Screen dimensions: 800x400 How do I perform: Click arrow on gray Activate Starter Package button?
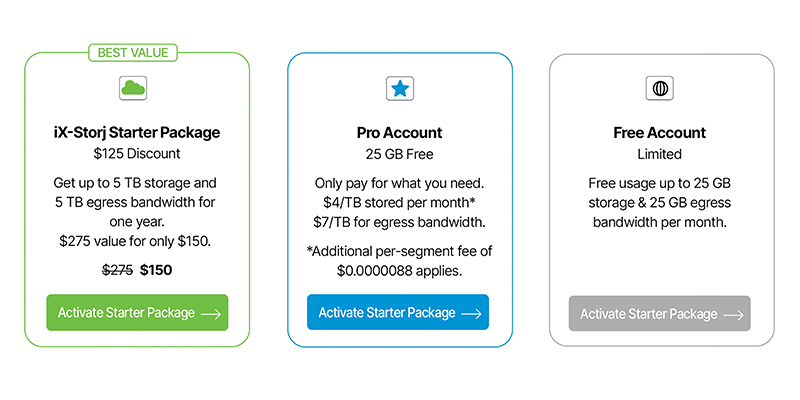(733, 315)
